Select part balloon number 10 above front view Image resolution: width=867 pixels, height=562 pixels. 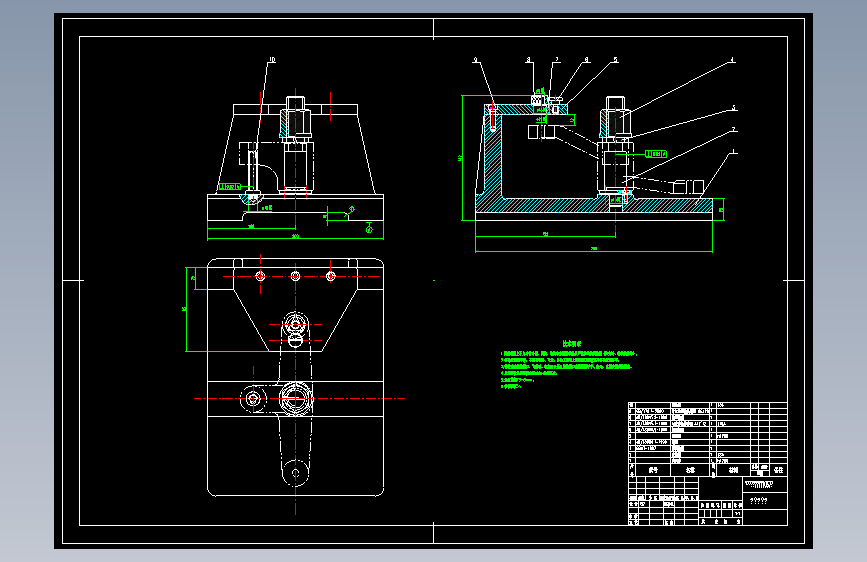(271, 60)
